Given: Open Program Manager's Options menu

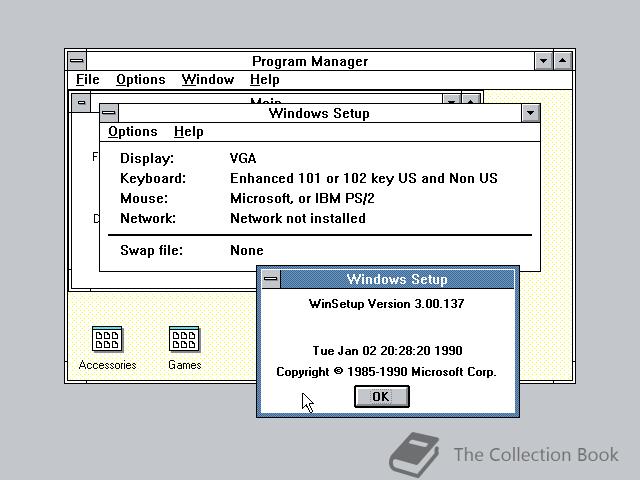Looking at the screenshot, I should point(141,80).
